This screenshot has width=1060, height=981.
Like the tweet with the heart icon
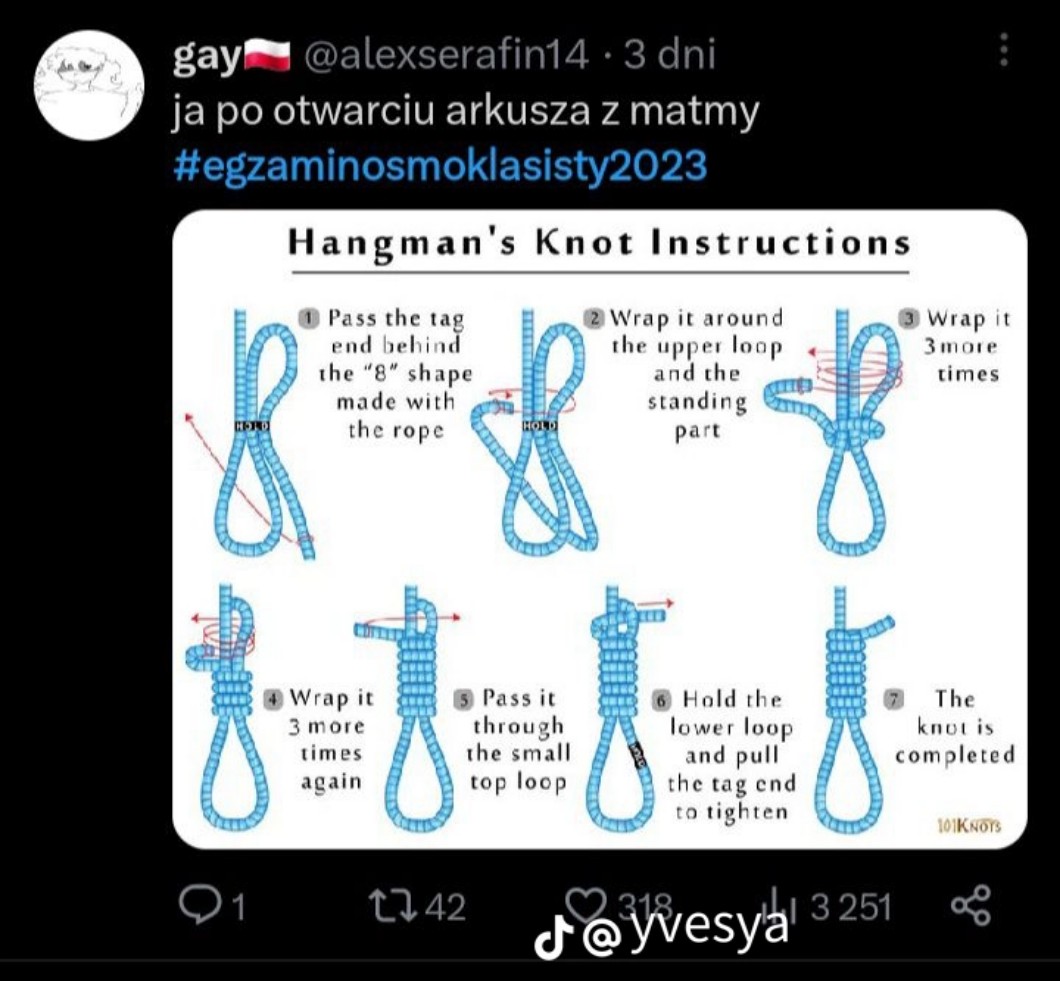585,905
